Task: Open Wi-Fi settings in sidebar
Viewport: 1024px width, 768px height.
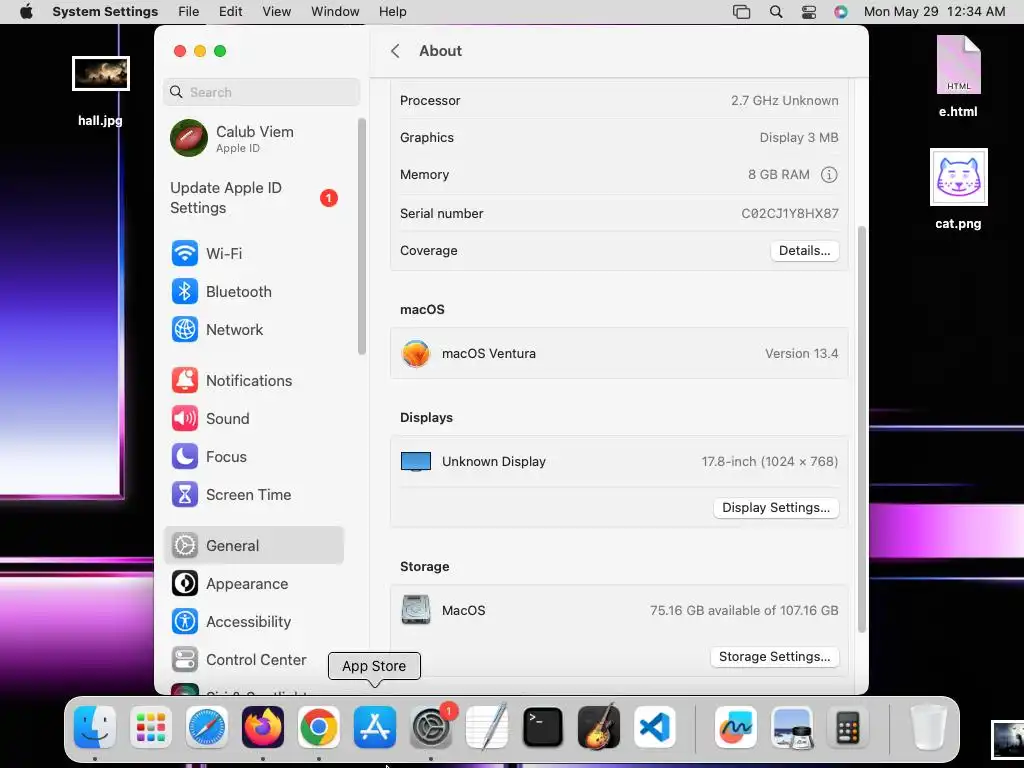Action: click(253, 253)
